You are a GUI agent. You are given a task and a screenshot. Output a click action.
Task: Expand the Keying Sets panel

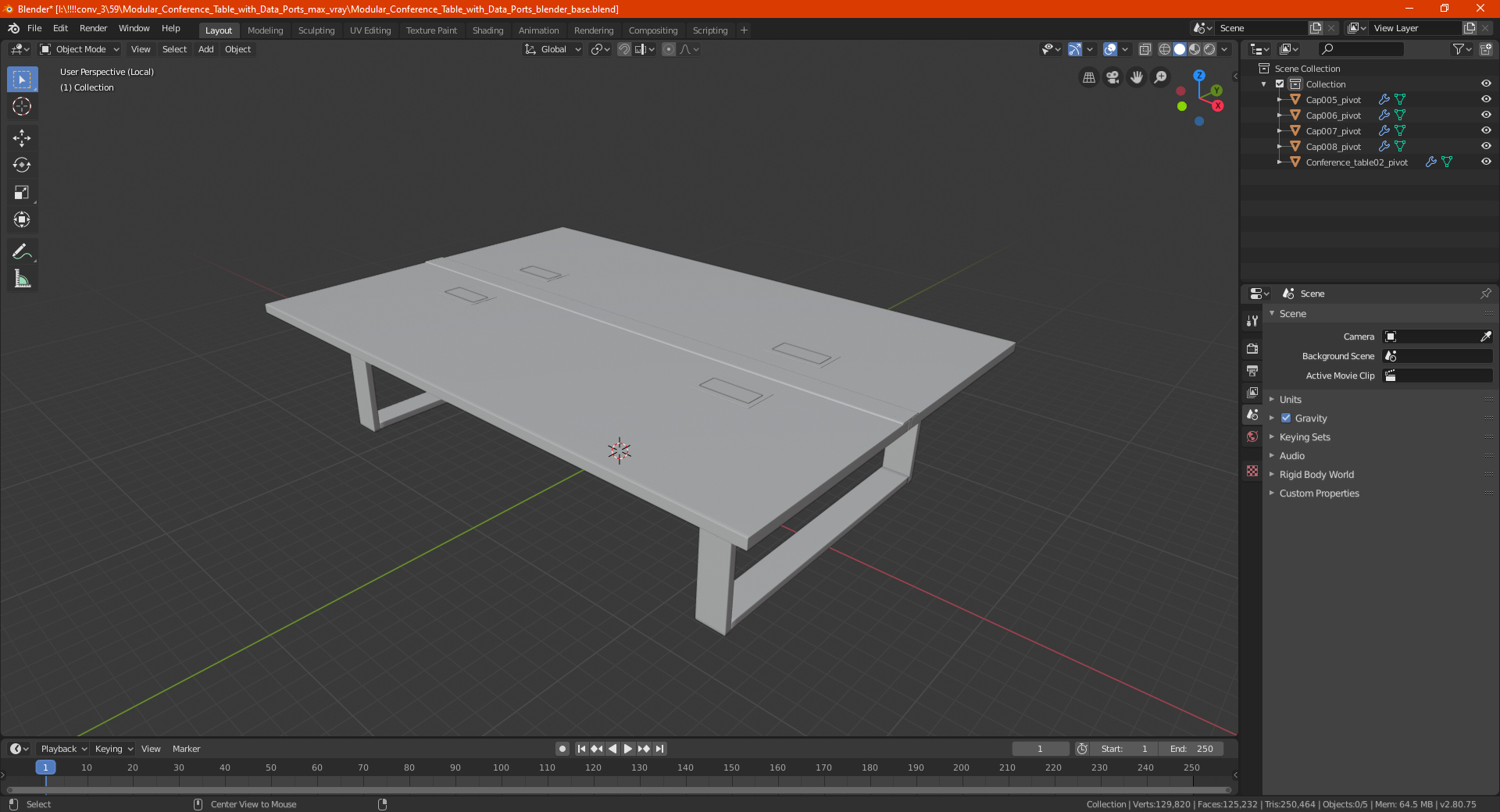[1304, 436]
